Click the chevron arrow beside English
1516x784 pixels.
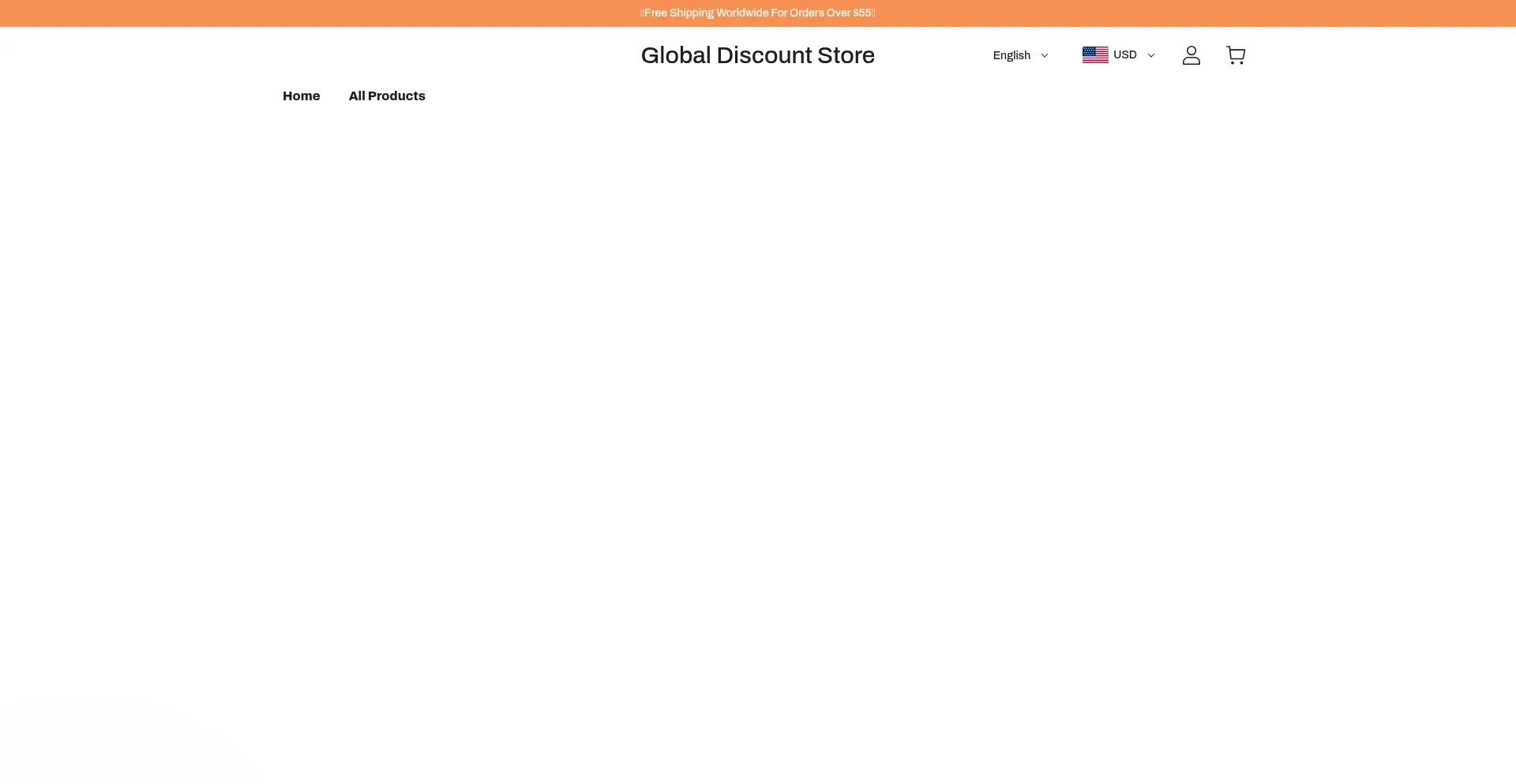(1044, 56)
